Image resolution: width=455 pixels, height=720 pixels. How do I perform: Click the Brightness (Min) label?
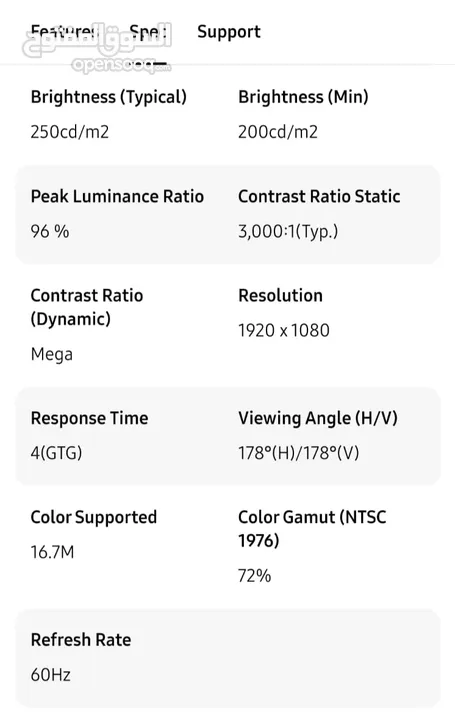pyautogui.click(x=303, y=97)
